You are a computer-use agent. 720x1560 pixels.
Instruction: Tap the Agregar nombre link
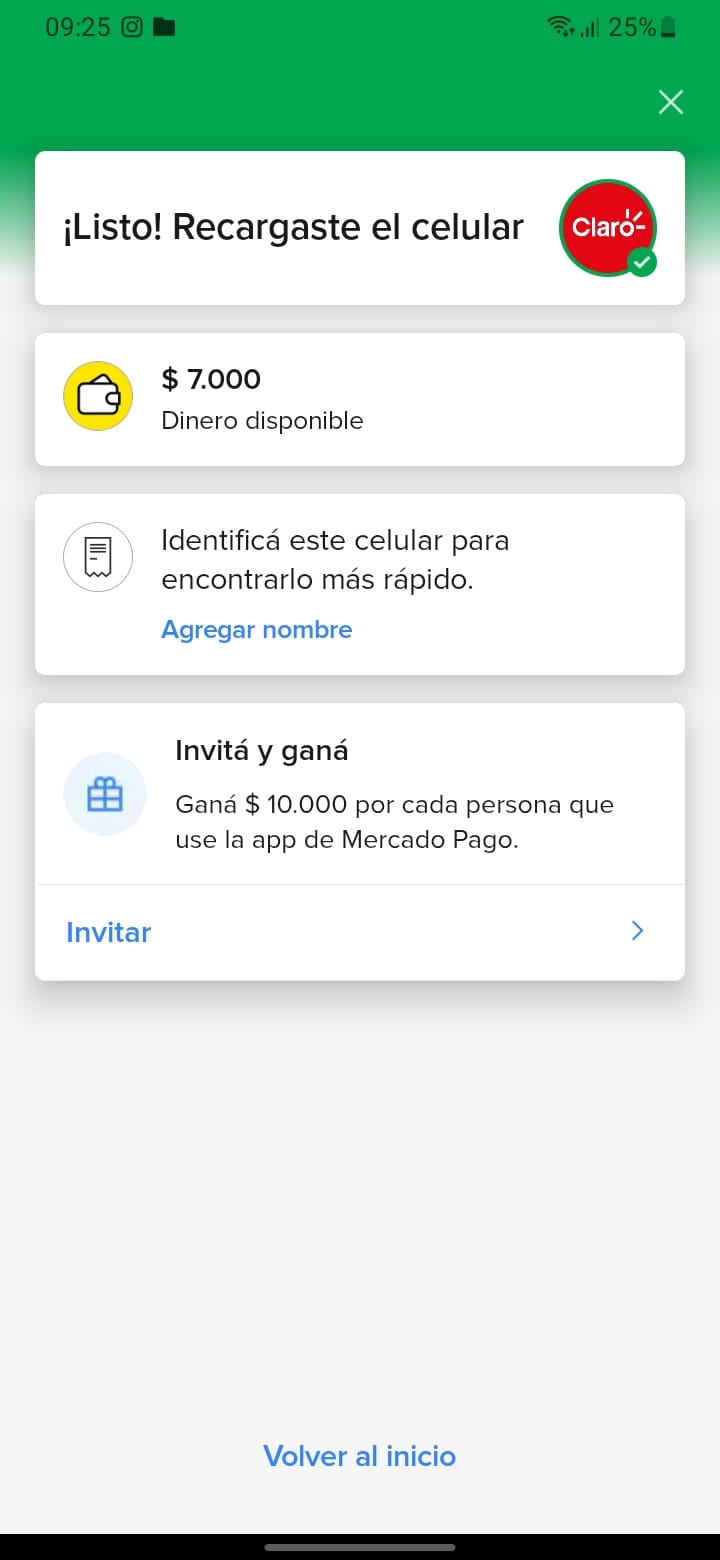(257, 629)
